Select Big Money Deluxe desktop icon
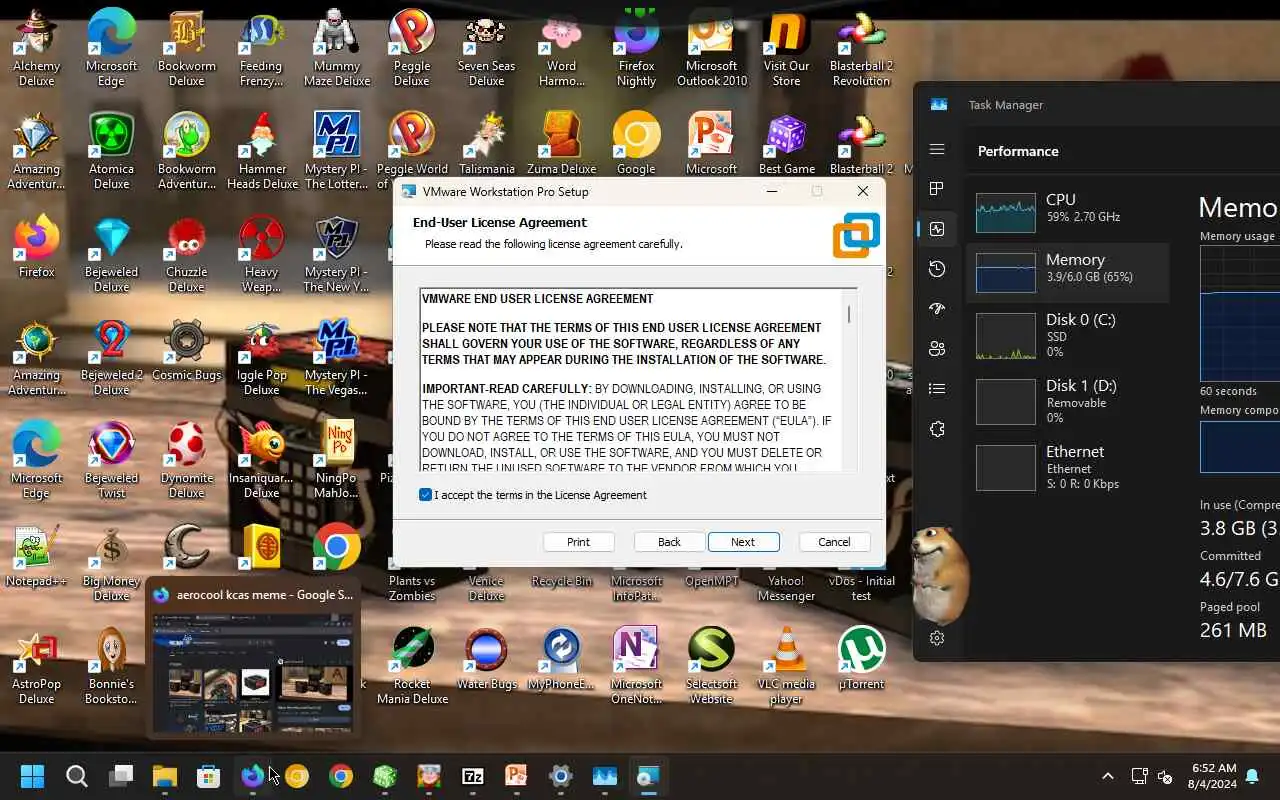This screenshot has width=1280, height=800. (x=111, y=563)
